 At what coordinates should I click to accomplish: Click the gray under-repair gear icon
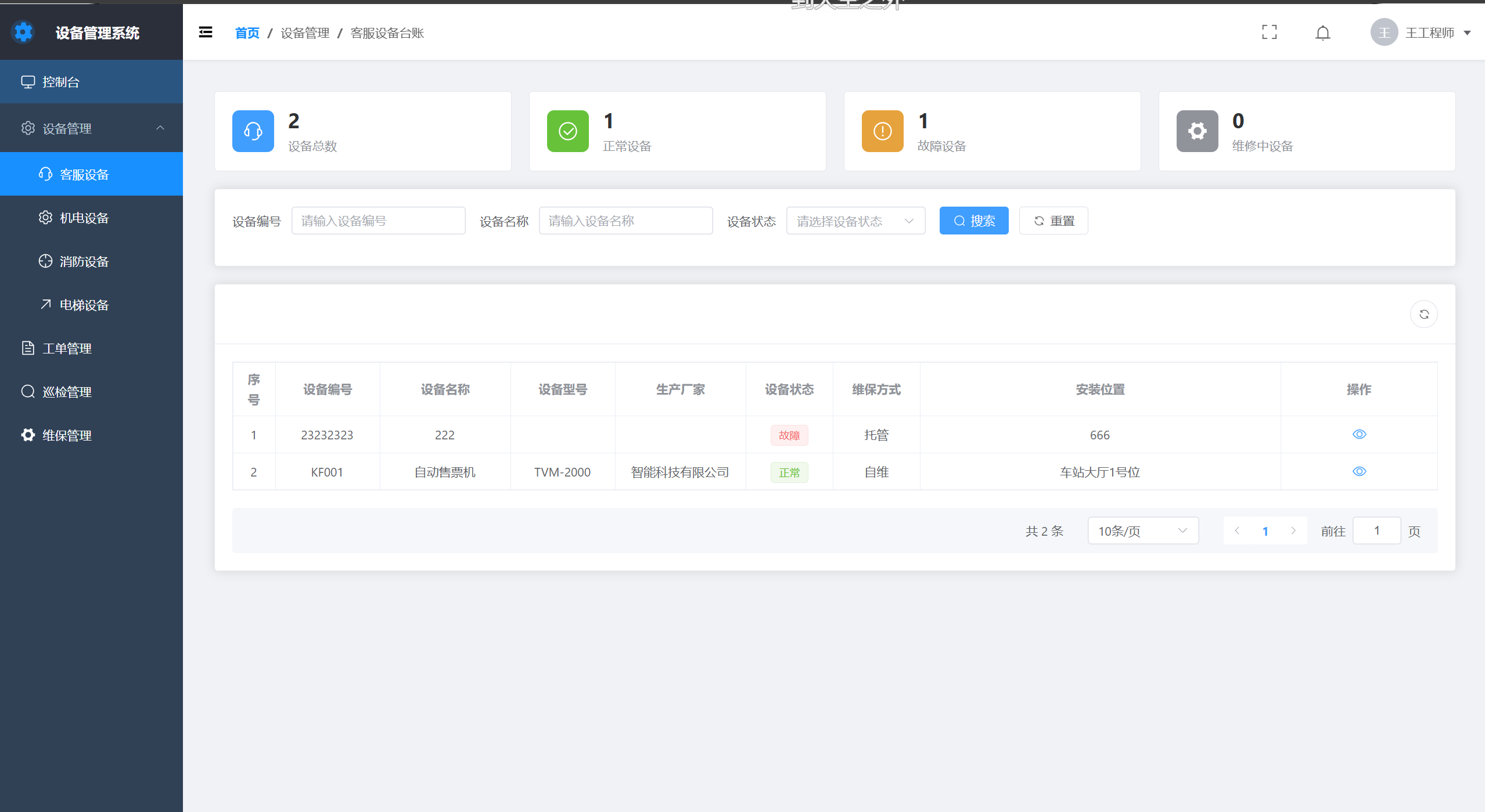point(1197,131)
